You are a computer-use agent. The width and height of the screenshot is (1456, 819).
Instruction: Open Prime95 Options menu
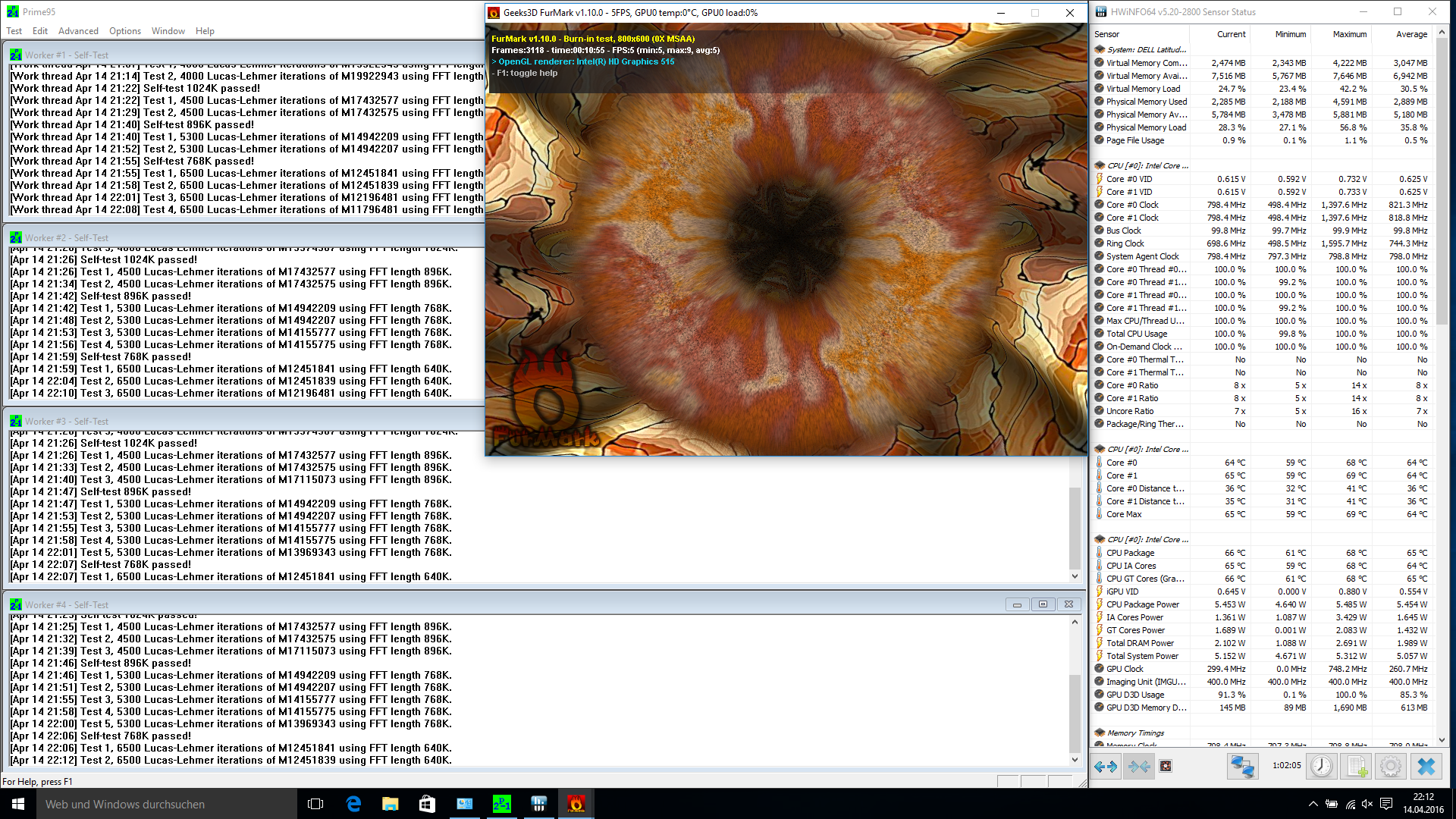[125, 31]
